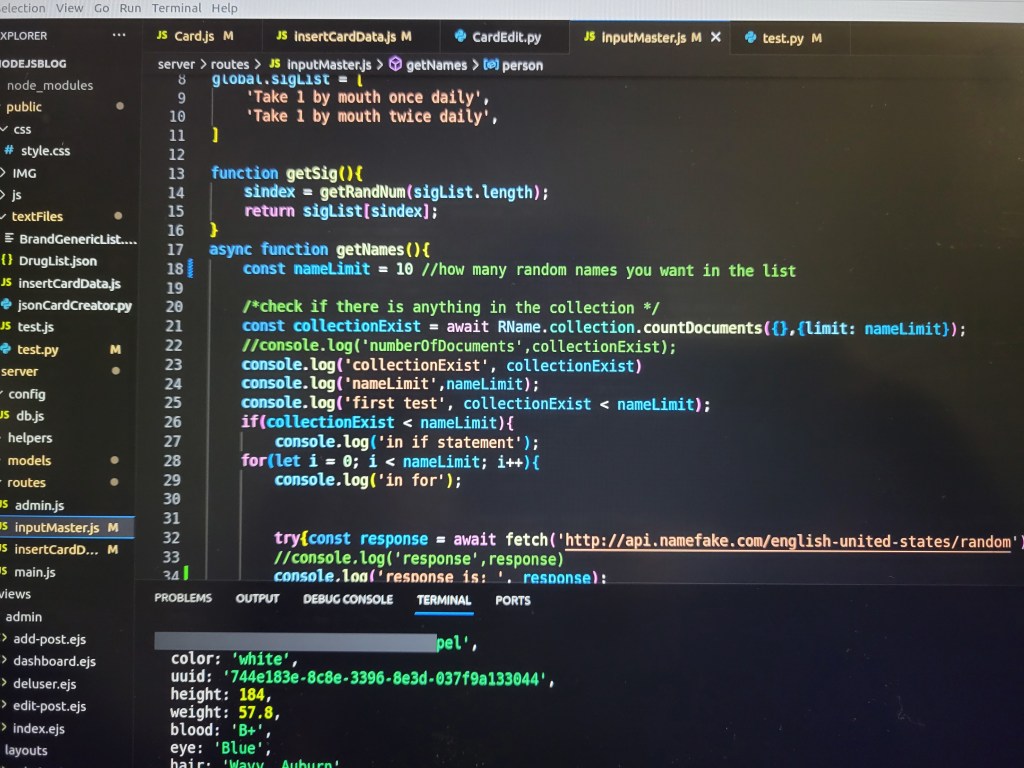Show the PROBLEMS panel
1024x768 pixels.
(183, 598)
